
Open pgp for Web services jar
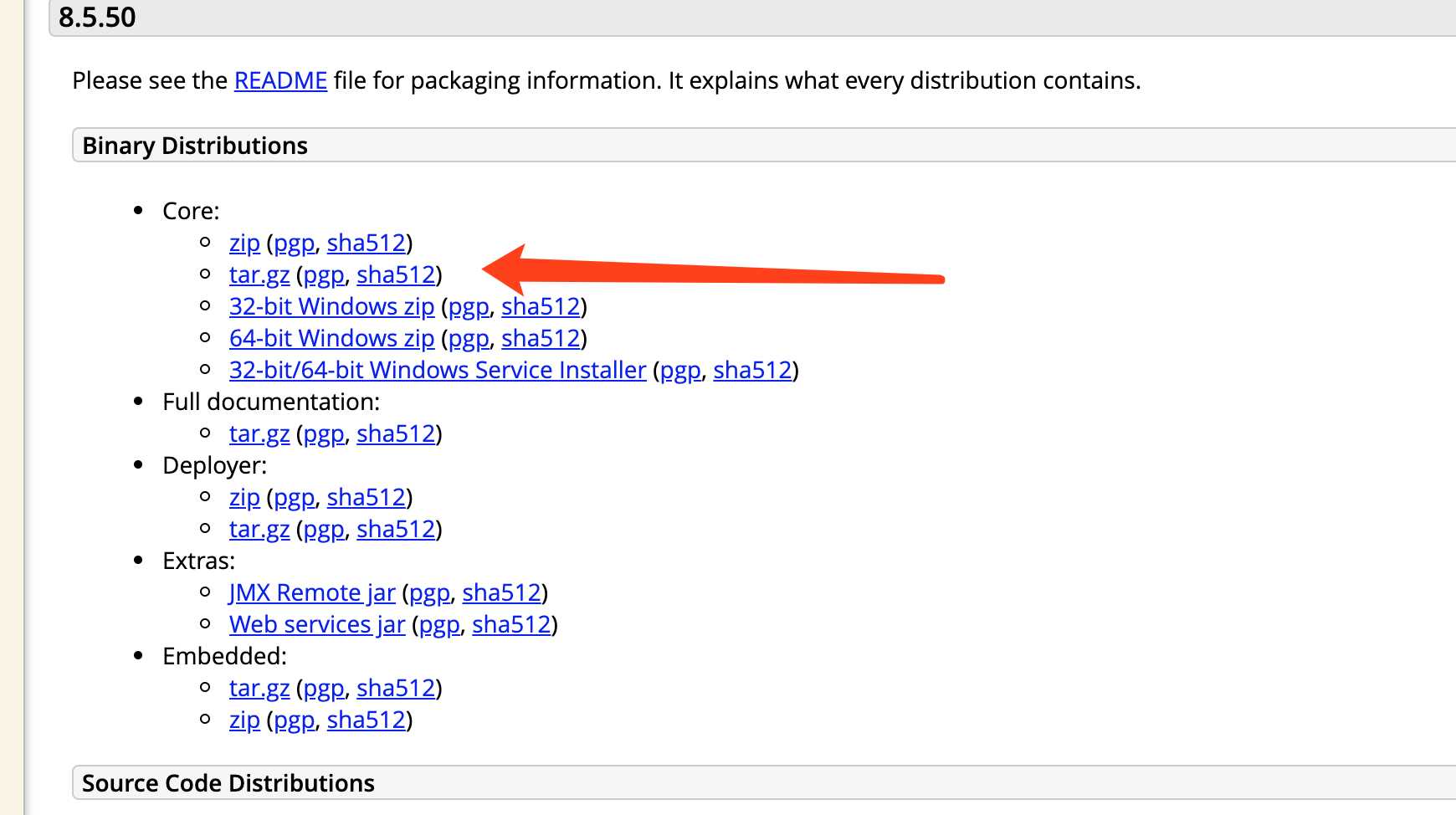(x=439, y=625)
